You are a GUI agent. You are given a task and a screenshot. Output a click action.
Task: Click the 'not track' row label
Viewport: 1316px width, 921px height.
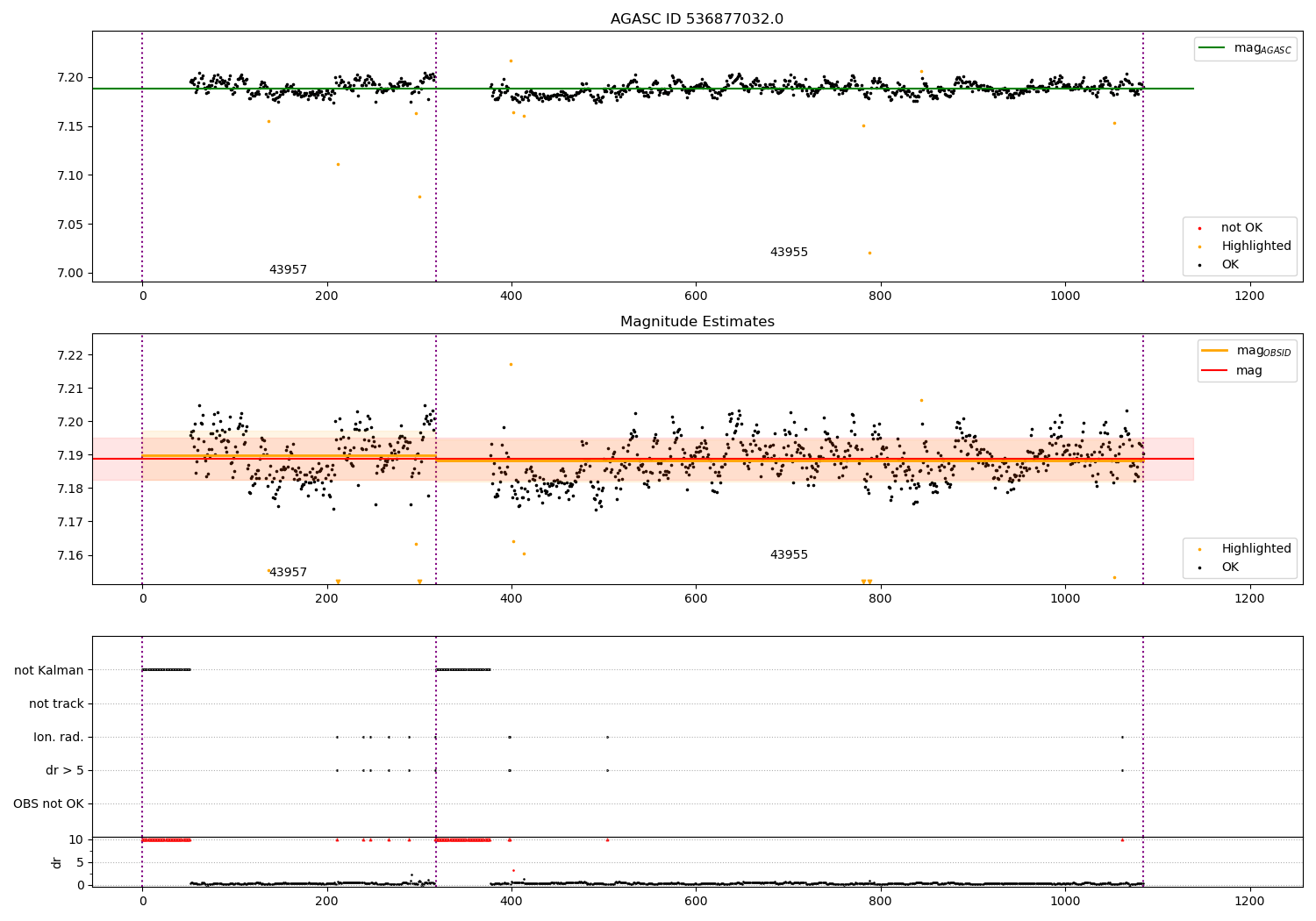pyautogui.click(x=56, y=703)
